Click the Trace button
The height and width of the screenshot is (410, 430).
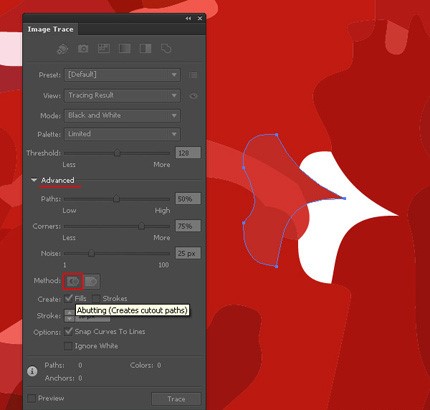point(176,399)
